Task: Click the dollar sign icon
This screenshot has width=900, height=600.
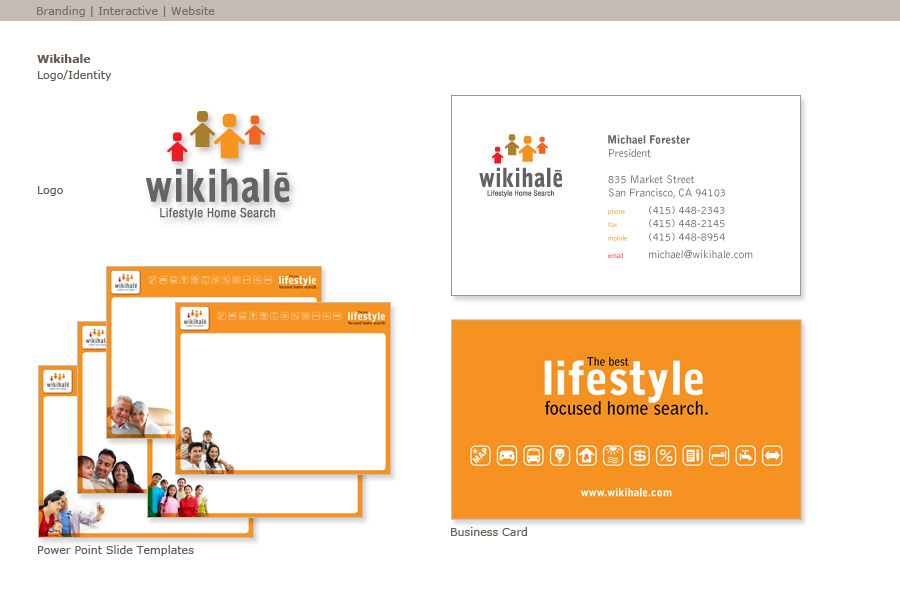Action: click(x=639, y=456)
